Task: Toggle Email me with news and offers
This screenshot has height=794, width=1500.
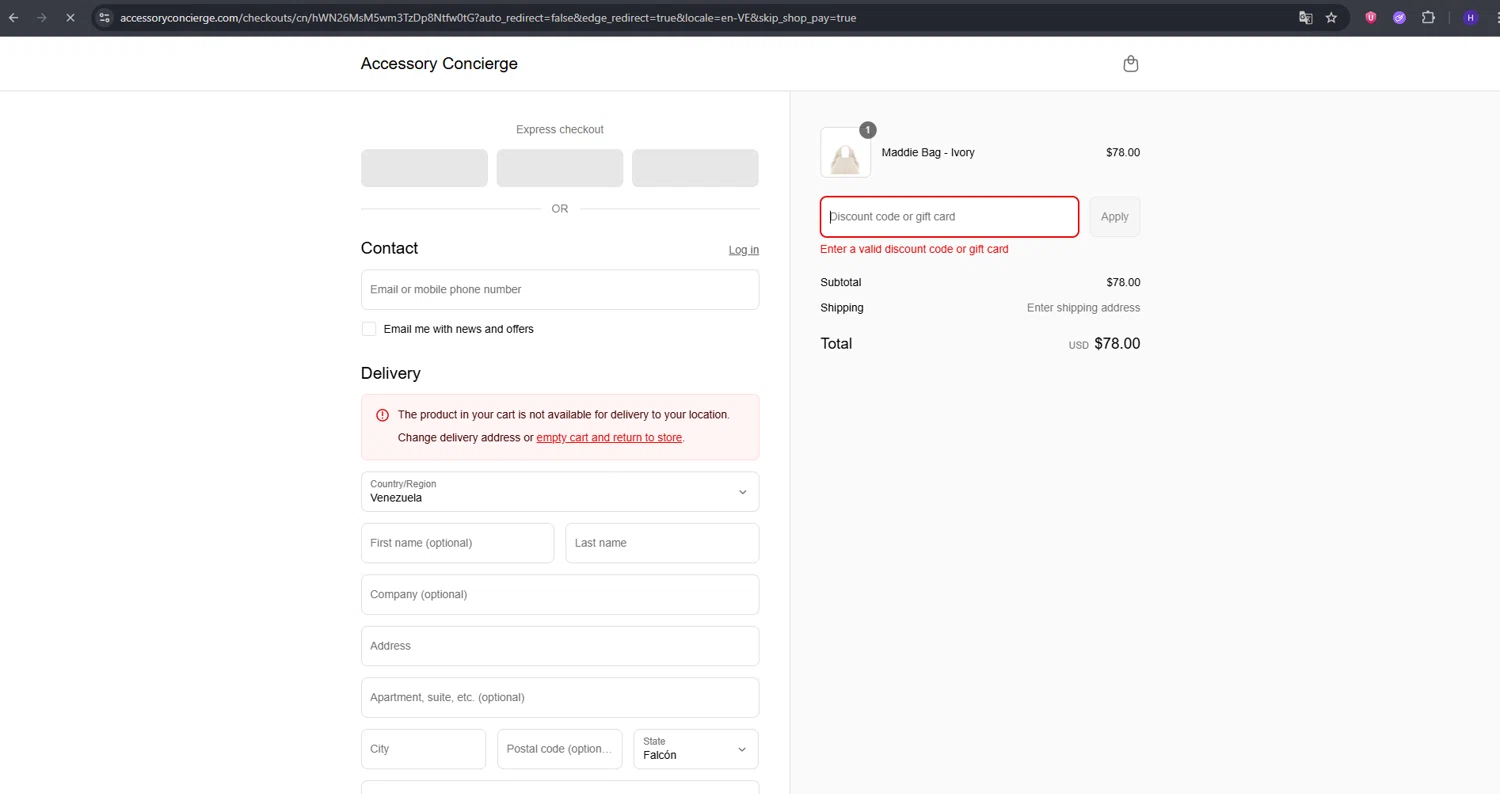Action: (x=369, y=329)
